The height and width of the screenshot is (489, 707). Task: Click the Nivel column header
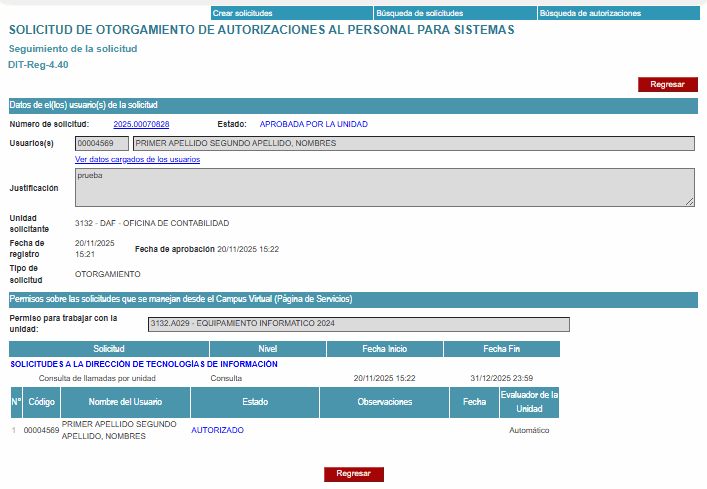[x=267, y=349]
